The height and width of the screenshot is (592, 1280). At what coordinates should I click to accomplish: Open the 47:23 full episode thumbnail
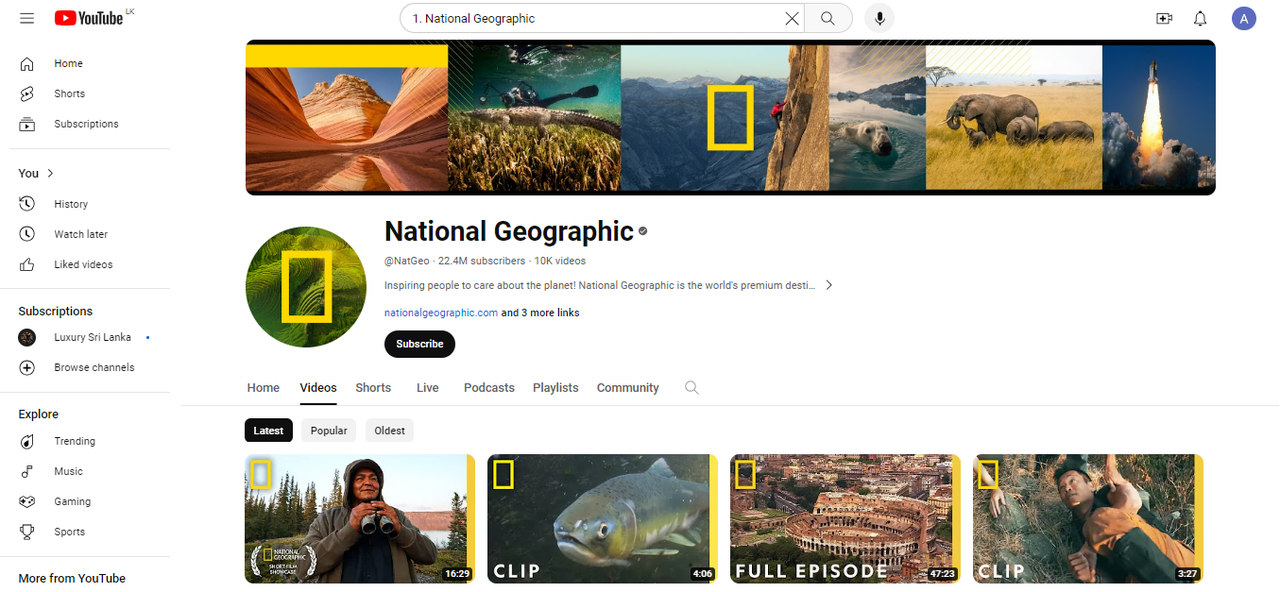[x=845, y=519]
